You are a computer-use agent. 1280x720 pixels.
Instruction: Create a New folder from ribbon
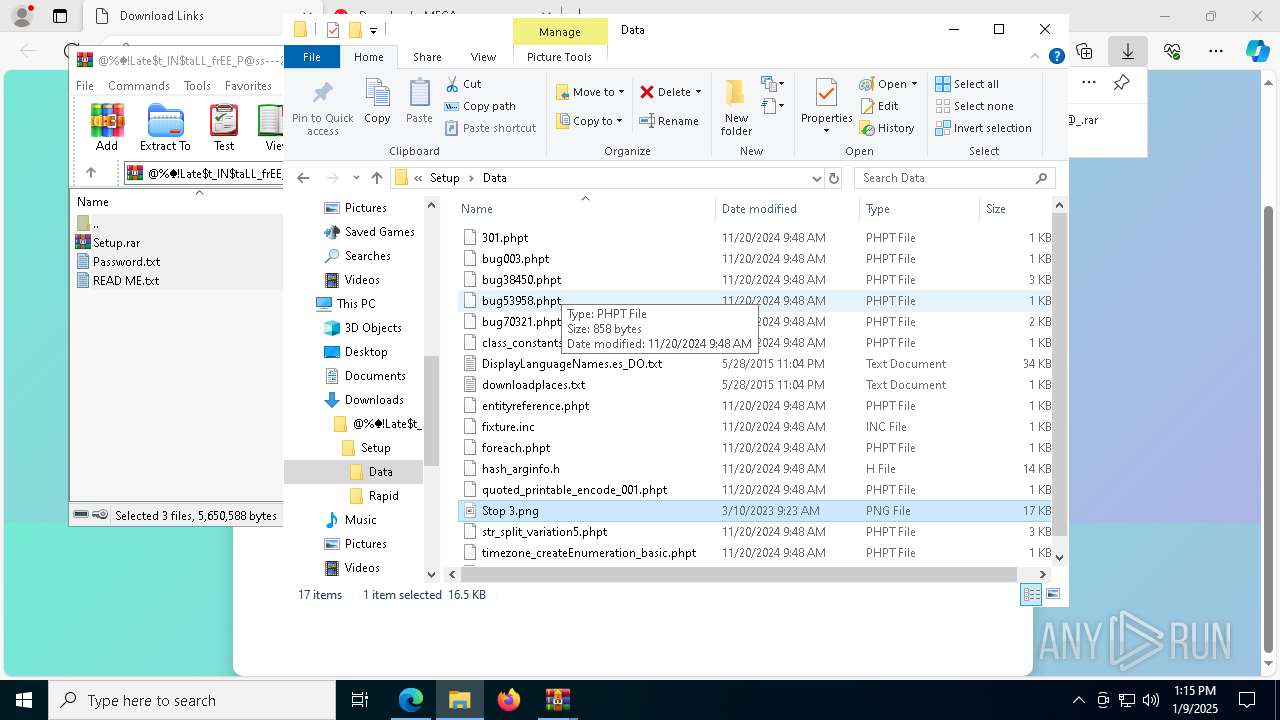click(x=736, y=108)
